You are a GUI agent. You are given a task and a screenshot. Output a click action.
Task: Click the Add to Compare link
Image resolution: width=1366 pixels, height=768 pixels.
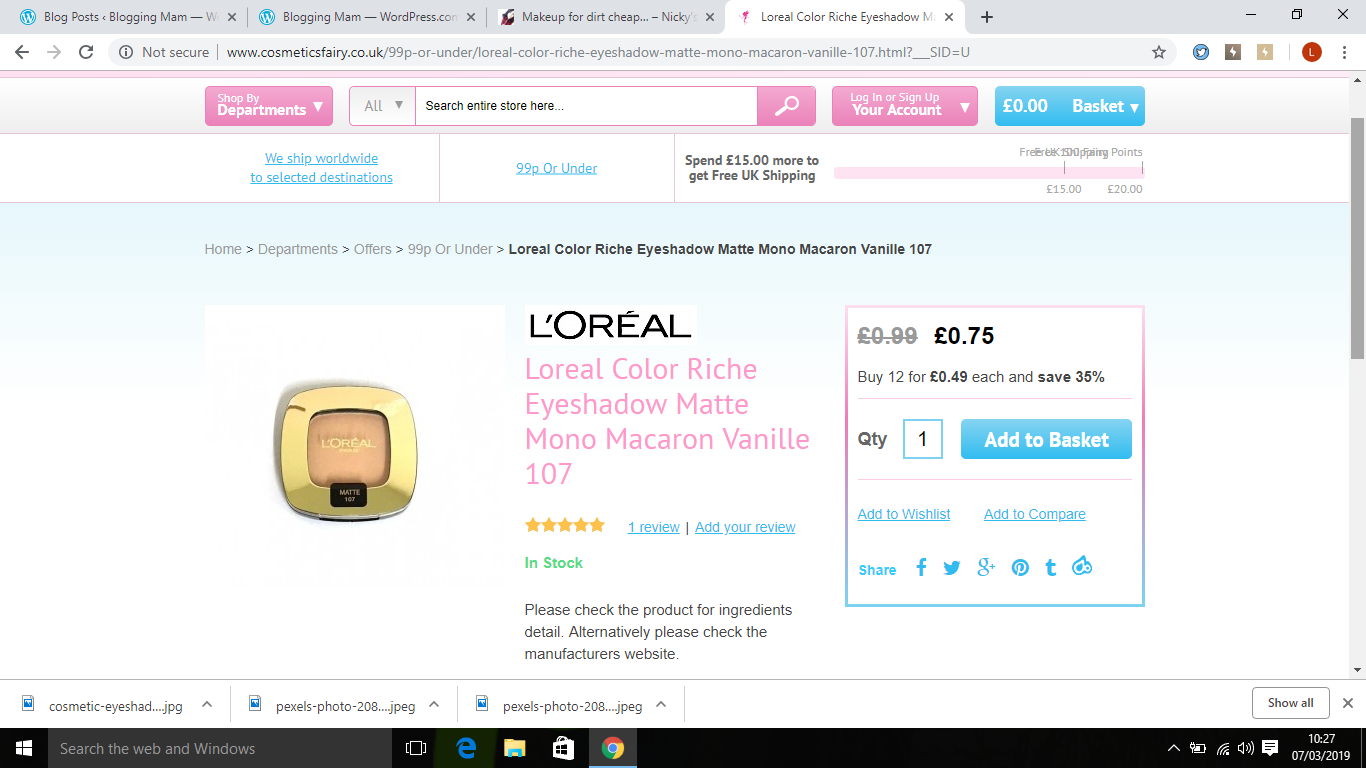[x=1035, y=514]
